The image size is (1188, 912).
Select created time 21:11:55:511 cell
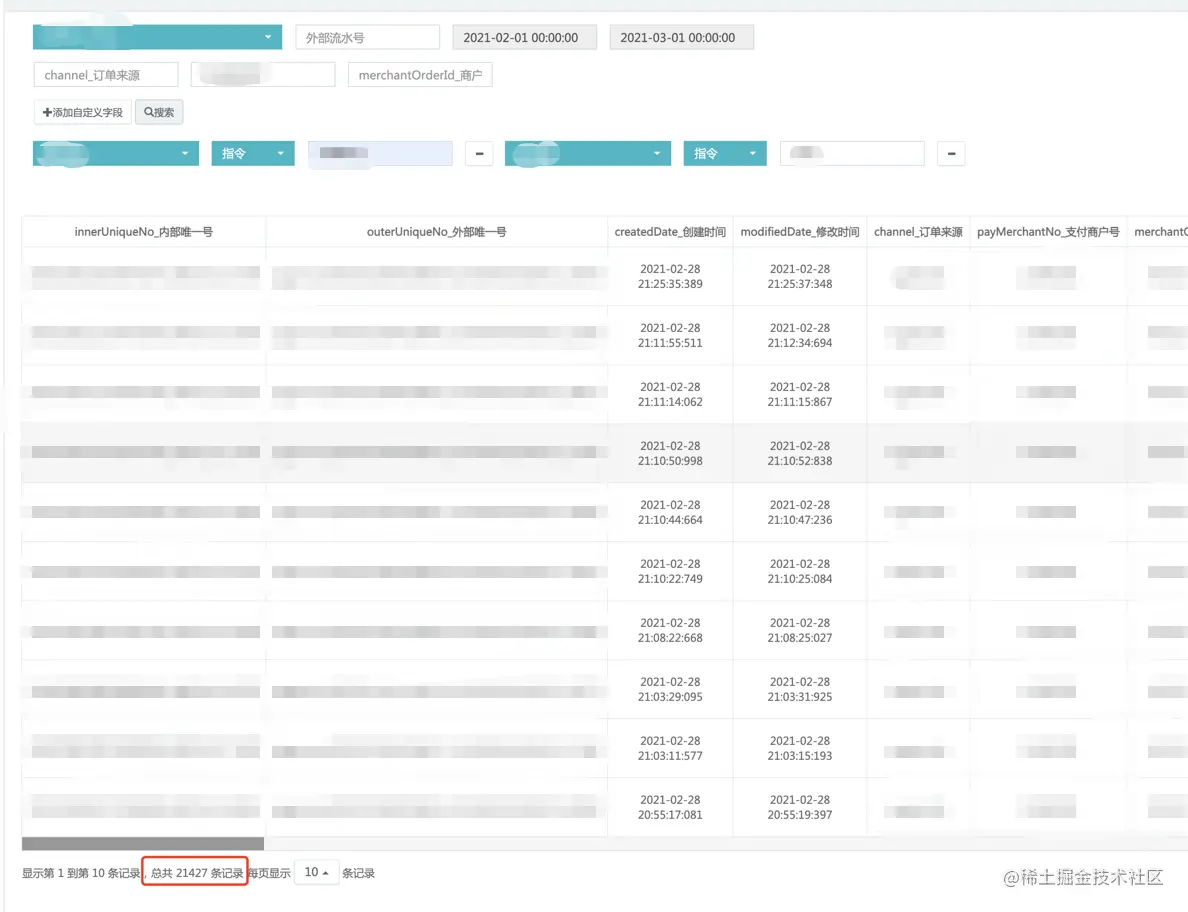click(x=670, y=336)
